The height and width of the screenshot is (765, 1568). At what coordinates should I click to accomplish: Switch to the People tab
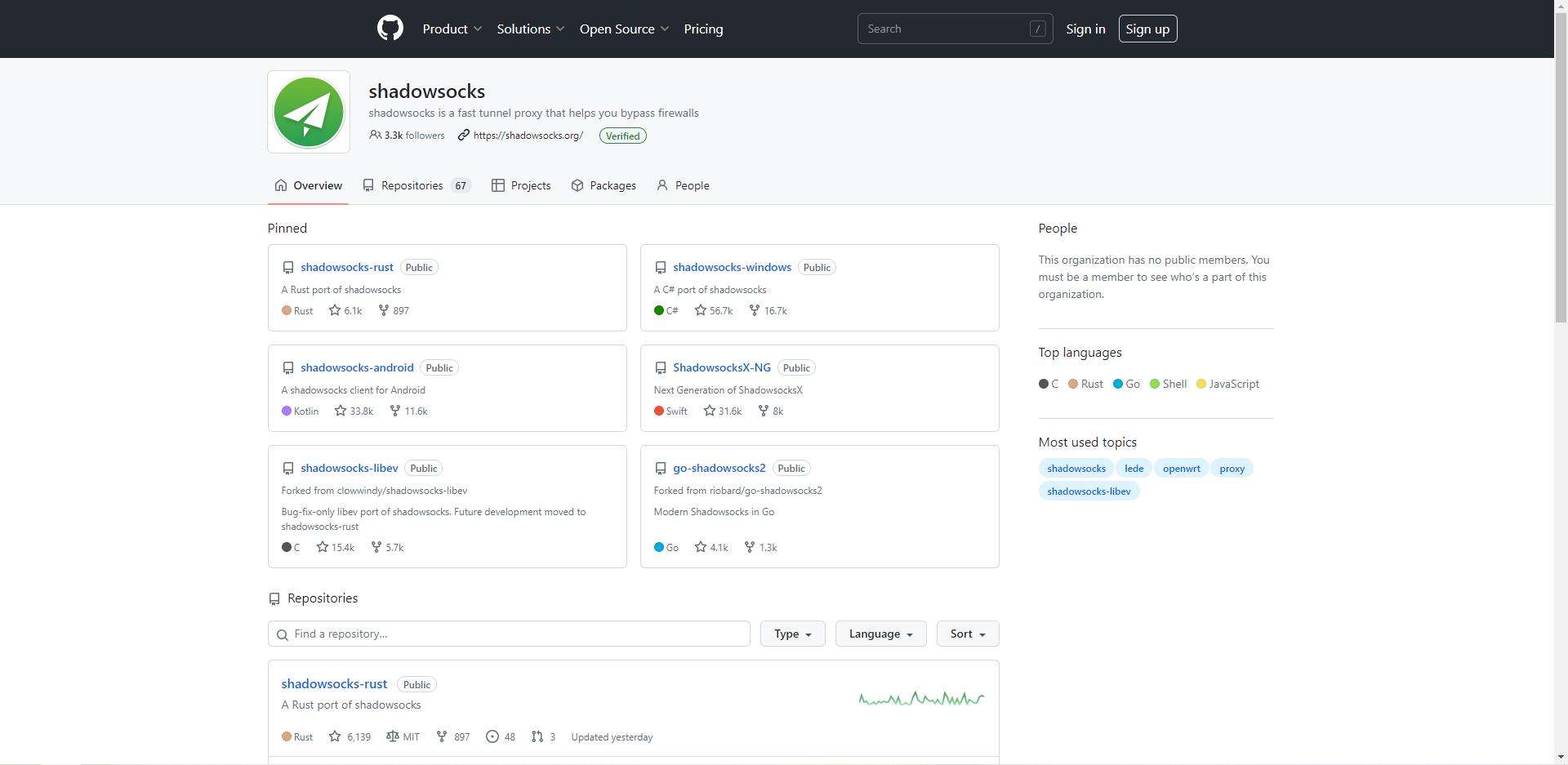click(683, 185)
